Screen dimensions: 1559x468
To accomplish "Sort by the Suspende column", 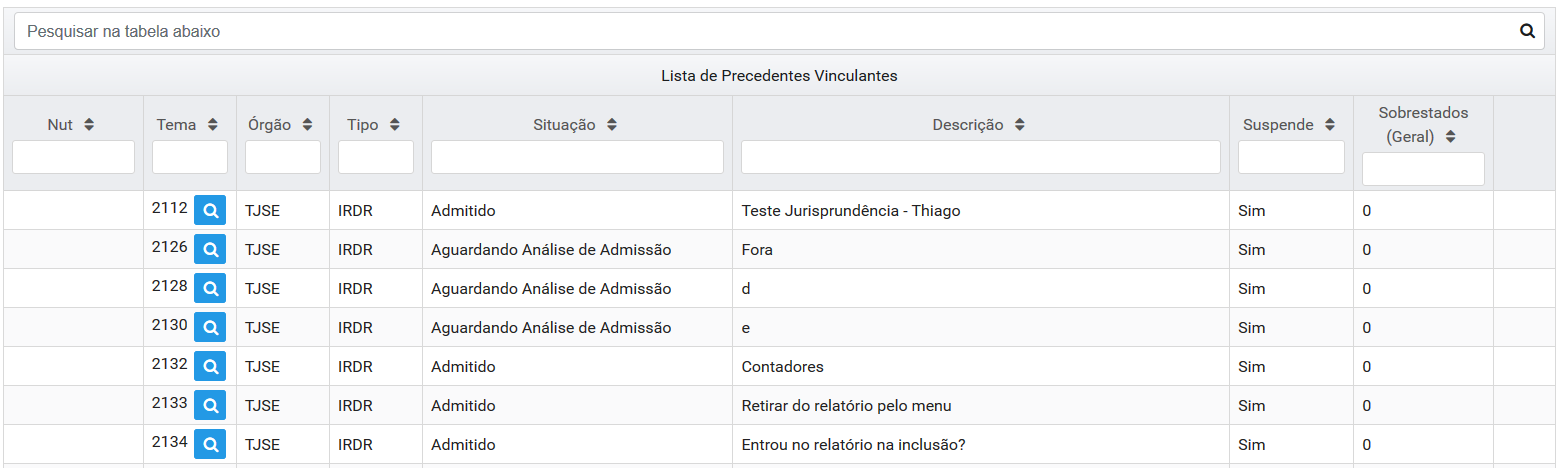I will click(1329, 125).
